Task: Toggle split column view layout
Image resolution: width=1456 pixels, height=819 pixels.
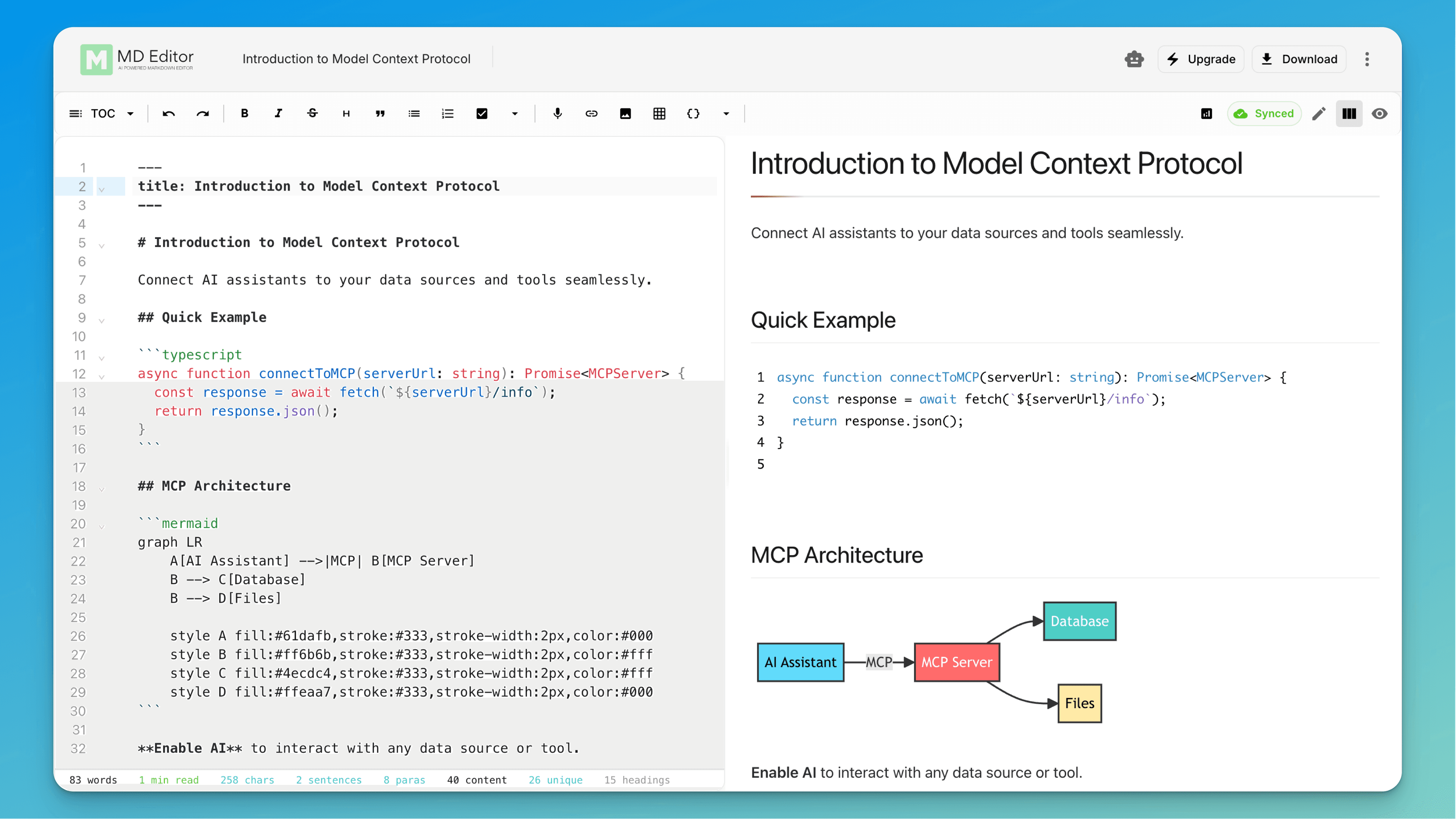Action: [1349, 113]
